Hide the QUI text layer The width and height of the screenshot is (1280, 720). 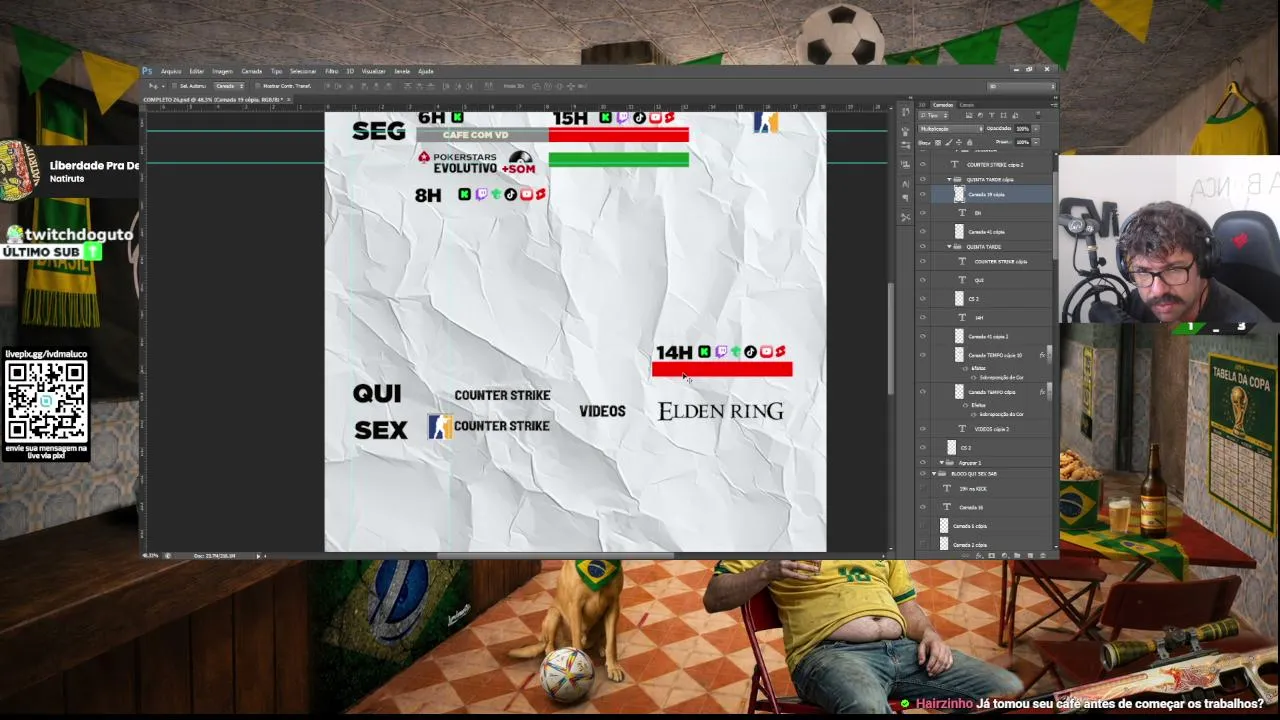pyautogui.click(x=923, y=280)
